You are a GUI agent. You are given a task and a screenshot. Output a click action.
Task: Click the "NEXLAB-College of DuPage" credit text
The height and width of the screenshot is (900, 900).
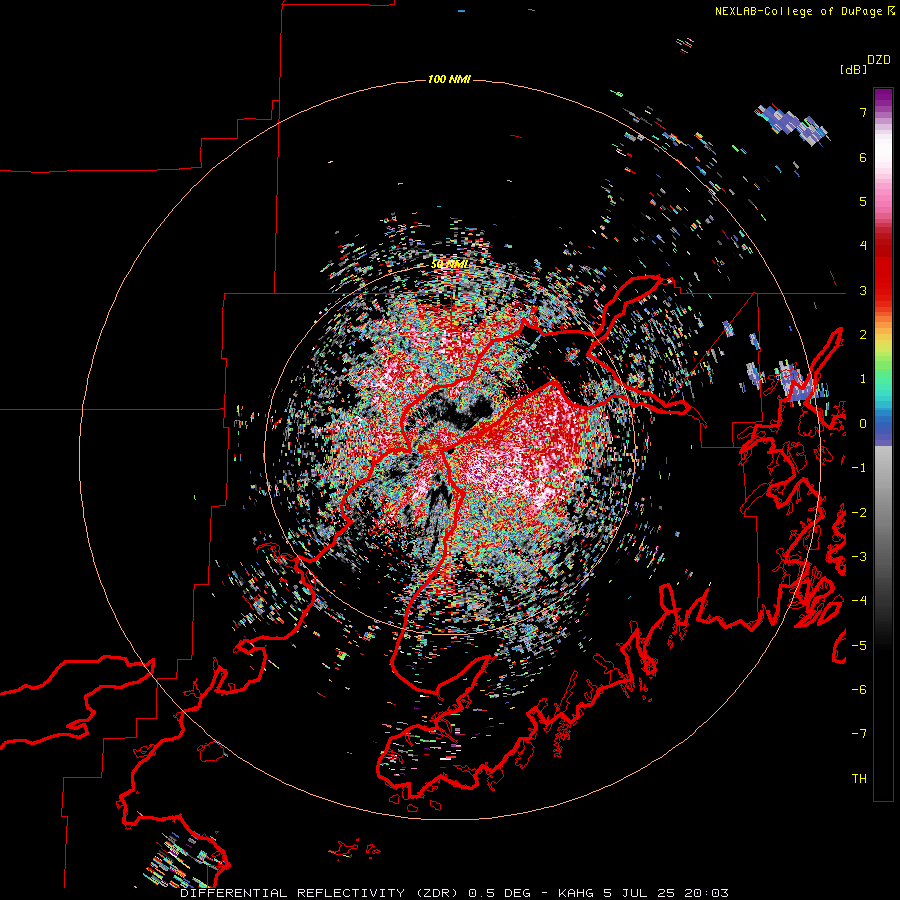(799, 11)
